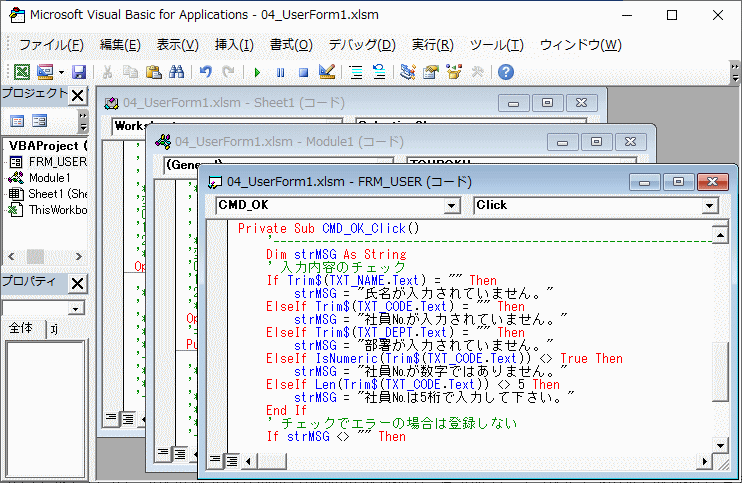Click the Toolbox wrench icon
The width and height of the screenshot is (742, 483).
click(x=477, y=72)
